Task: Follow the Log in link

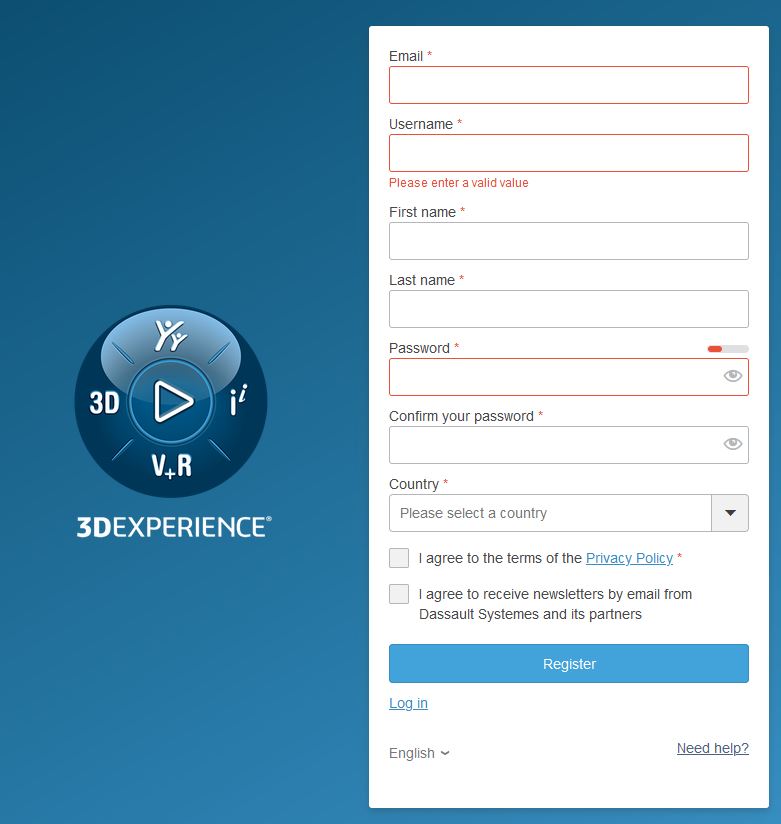Action: pyautogui.click(x=408, y=703)
